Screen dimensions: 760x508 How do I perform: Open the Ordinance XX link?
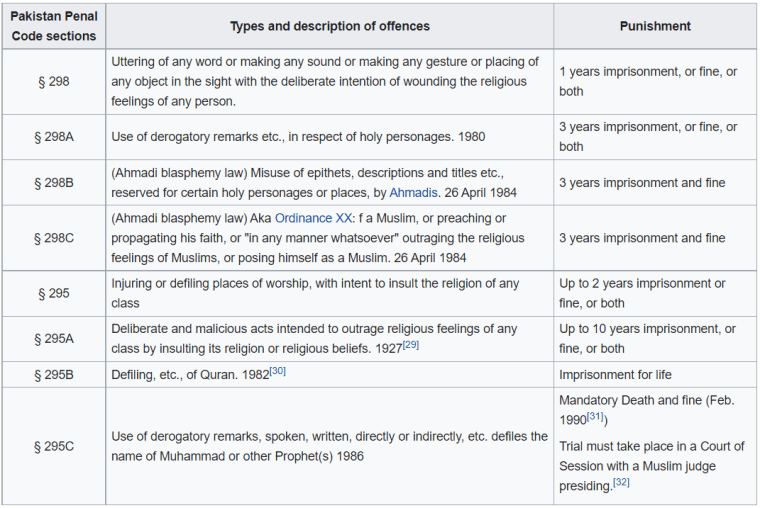(x=313, y=218)
